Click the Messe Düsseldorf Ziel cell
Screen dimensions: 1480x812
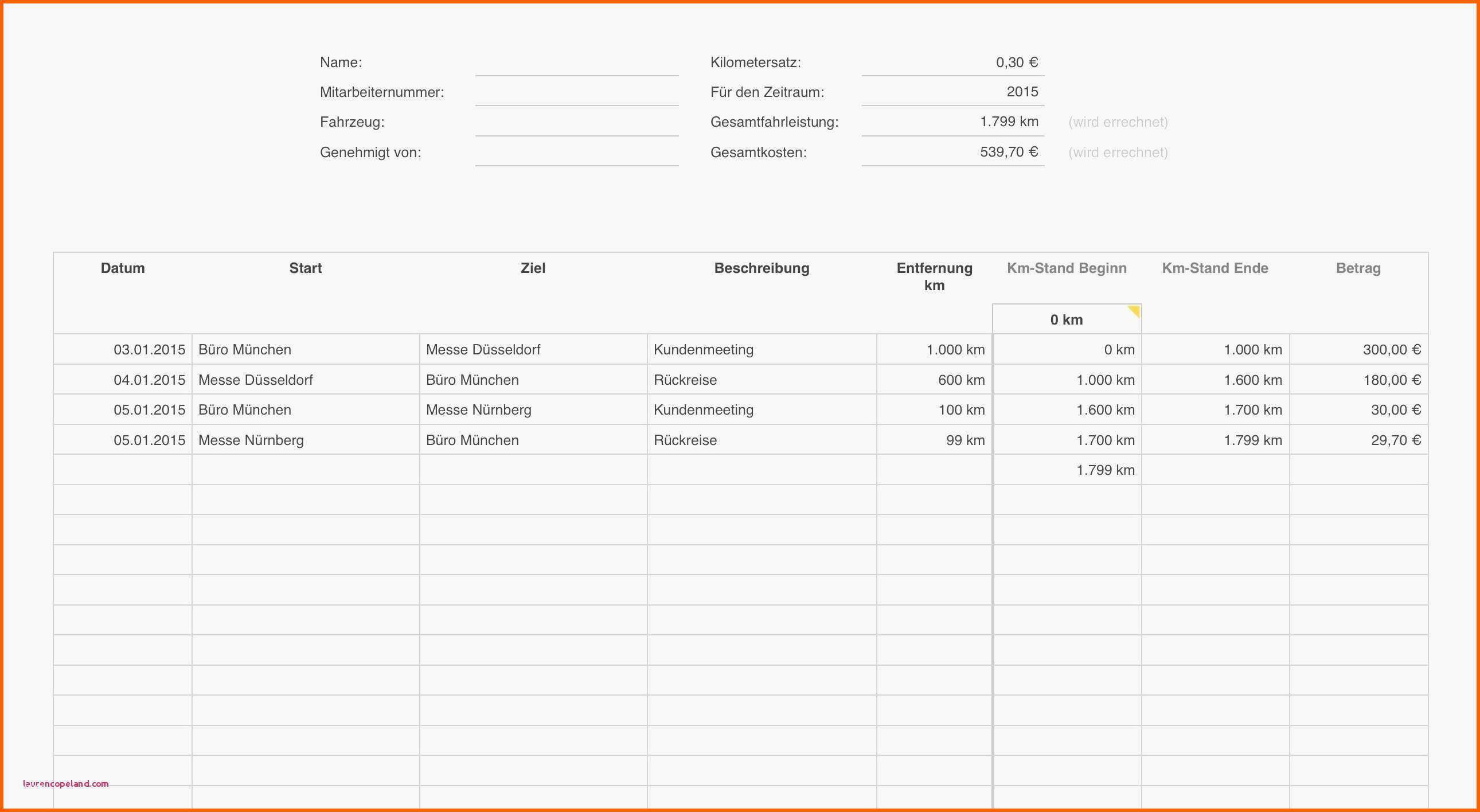pos(533,349)
